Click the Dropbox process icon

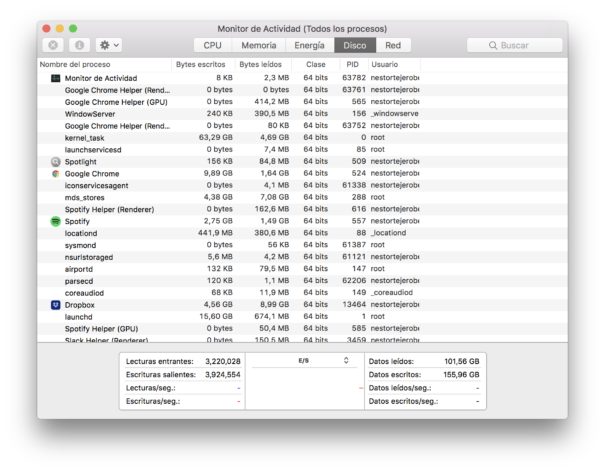click(x=55, y=305)
